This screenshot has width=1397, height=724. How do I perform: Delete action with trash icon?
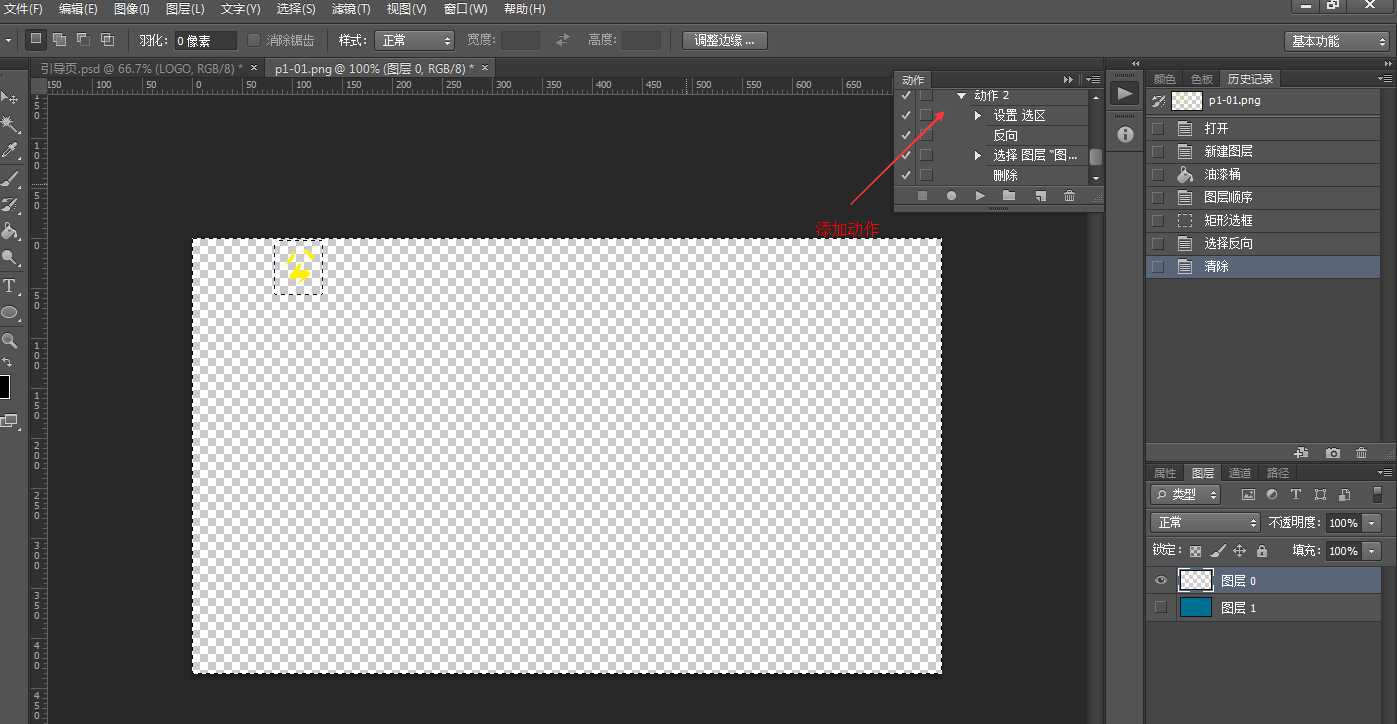click(x=1069, y=196)
